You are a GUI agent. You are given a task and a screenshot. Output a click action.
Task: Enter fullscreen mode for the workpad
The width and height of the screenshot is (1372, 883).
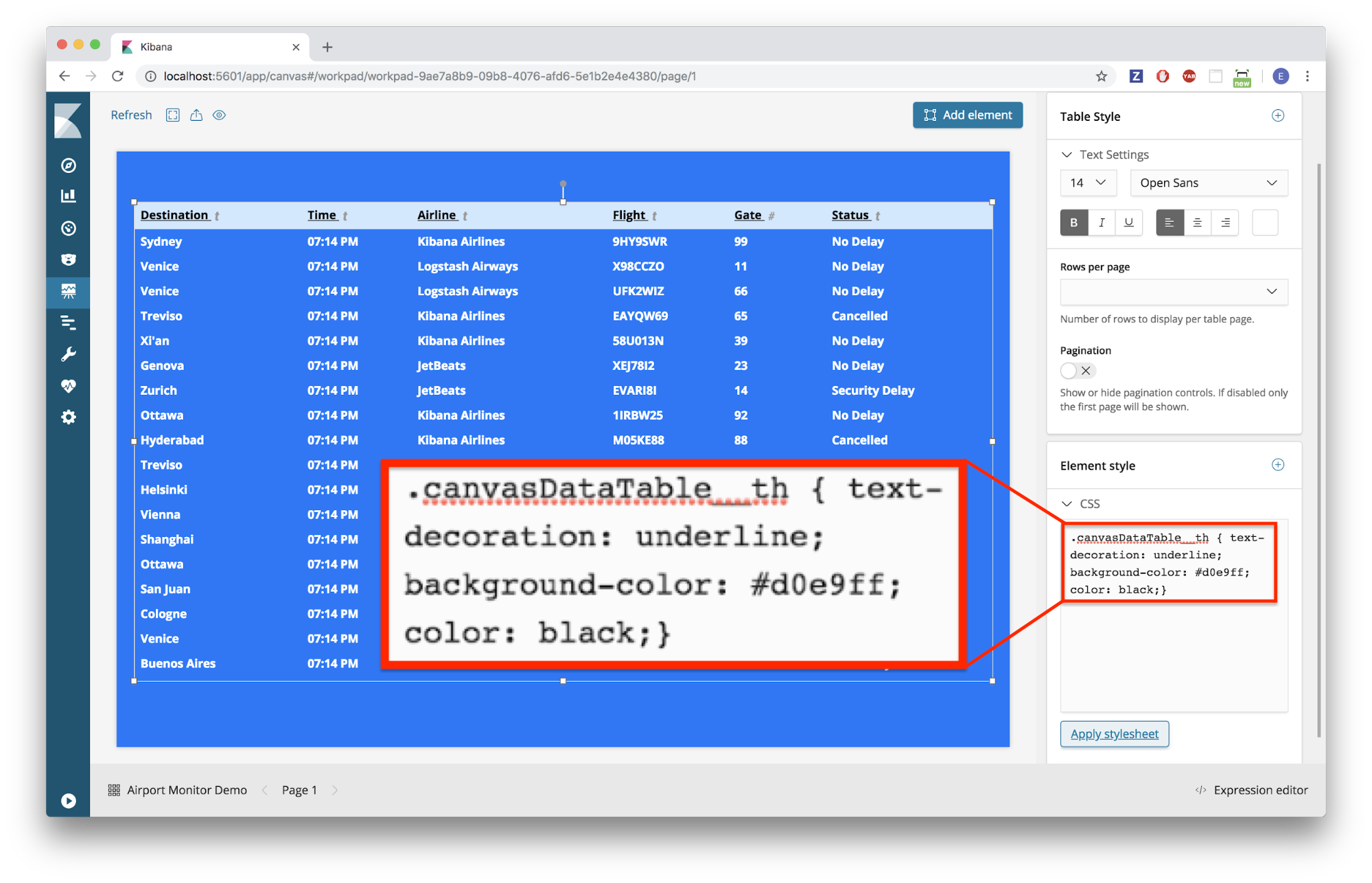pos(173,115)
